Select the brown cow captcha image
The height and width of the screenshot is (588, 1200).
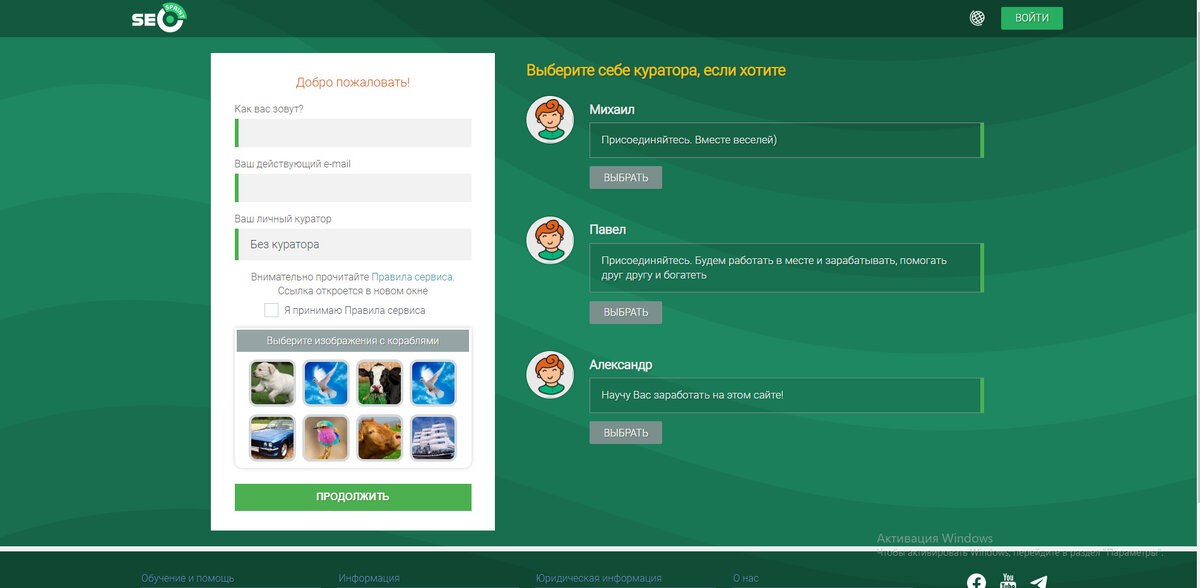[x=380, y=438]
